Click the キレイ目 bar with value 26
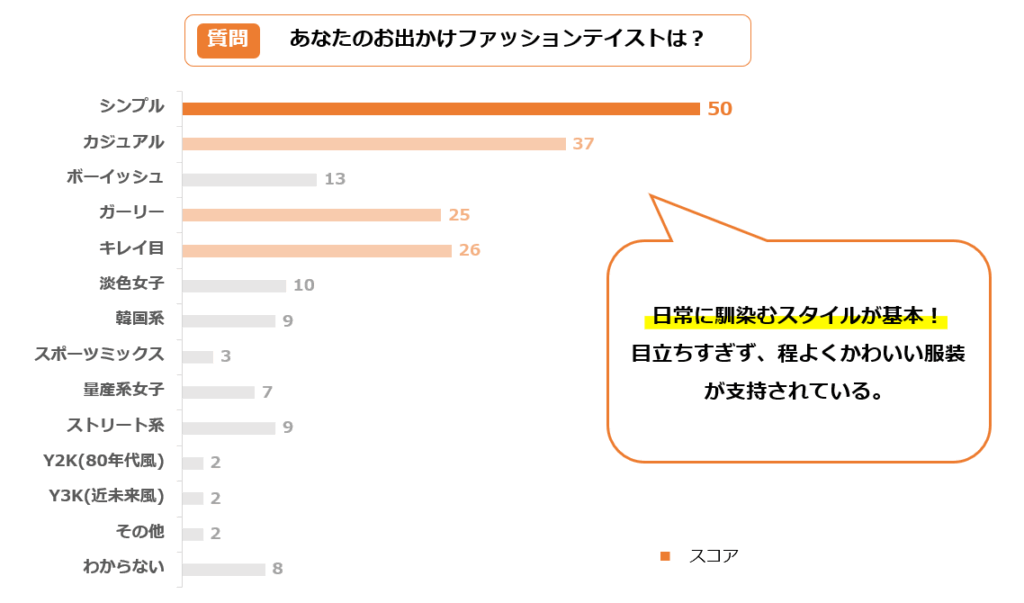This screenshot has width=1024, height=603. coord(316,250)
